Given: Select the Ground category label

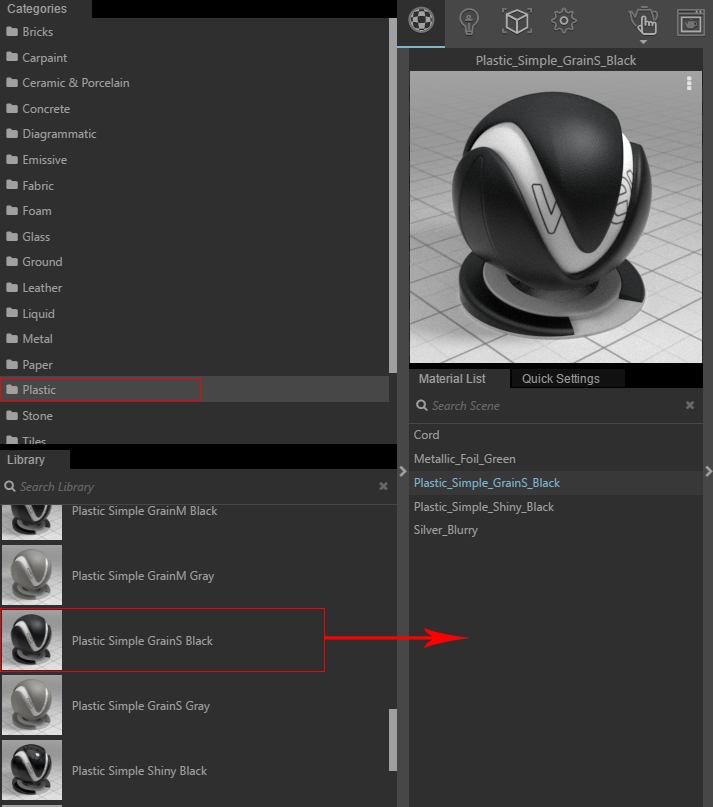Looking at the screenshot, I should coord(42,262).
